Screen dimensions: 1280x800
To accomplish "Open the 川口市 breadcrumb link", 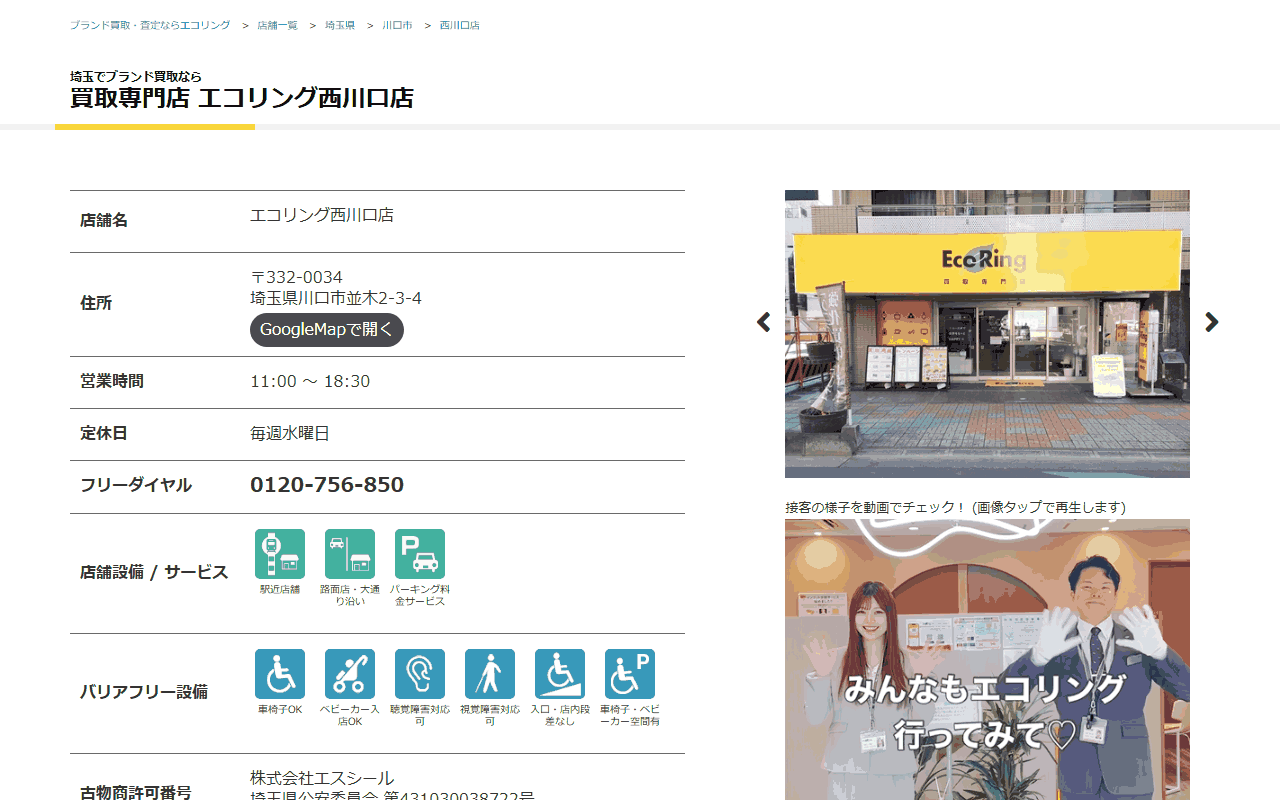I will (397, 25).
